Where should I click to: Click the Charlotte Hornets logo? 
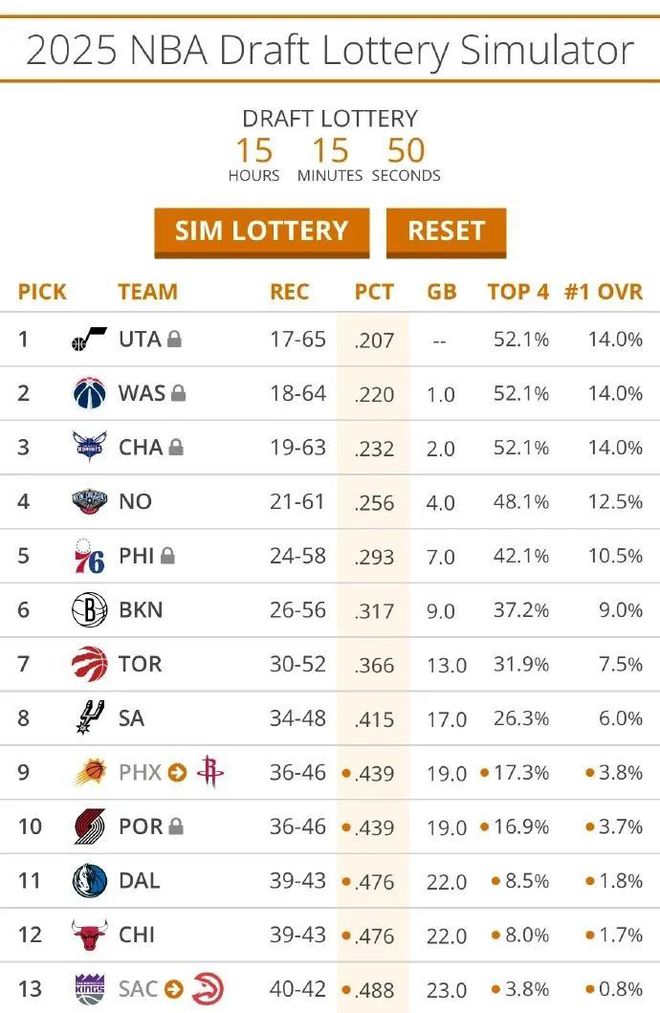[x=89, y=447]
